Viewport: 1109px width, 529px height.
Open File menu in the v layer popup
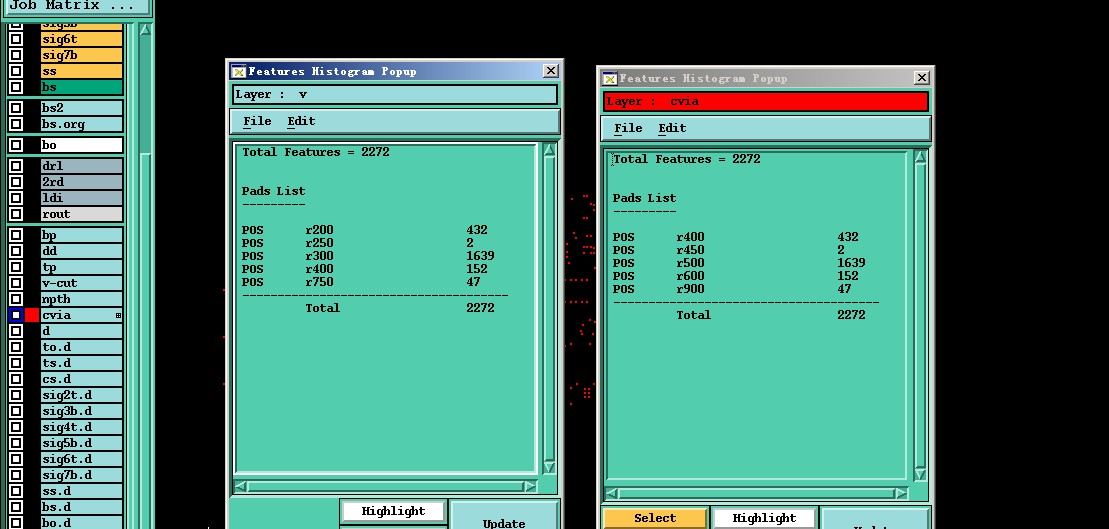[x=257, y=121]
